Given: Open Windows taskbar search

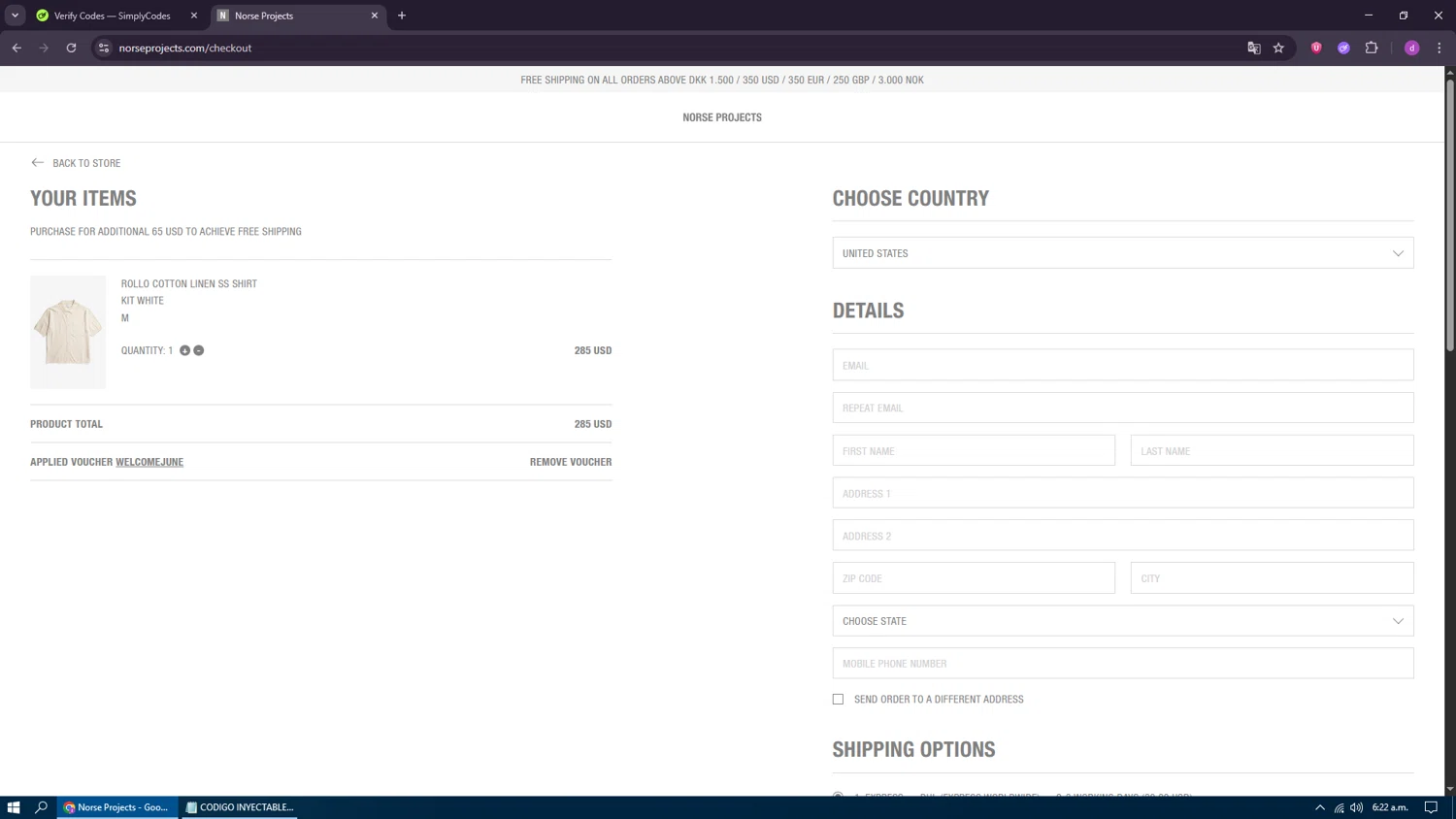Looking at the screenshot, I should pos(42,807).
